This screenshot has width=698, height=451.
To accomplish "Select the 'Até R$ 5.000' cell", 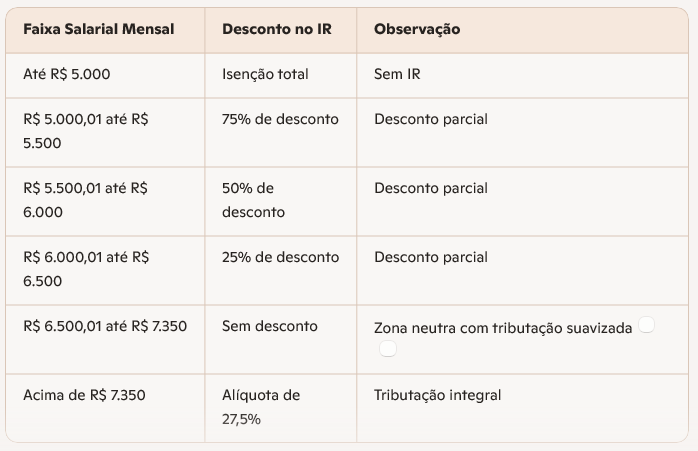I will tap(66, 74).
